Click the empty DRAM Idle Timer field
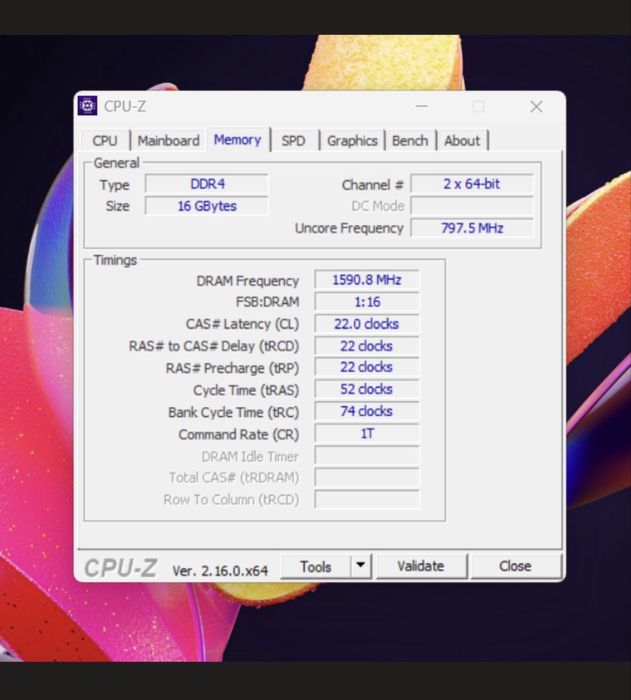 pos(367,455)
